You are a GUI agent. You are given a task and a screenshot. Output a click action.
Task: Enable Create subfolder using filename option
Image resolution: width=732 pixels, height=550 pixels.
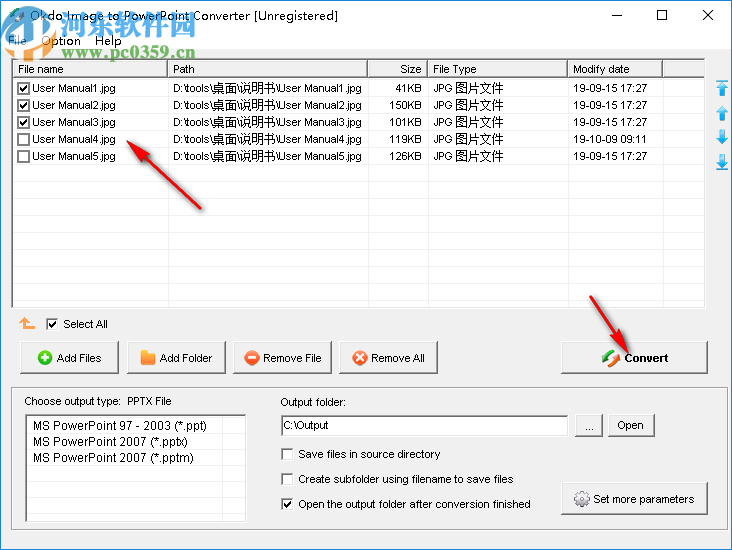coord(287,479)
